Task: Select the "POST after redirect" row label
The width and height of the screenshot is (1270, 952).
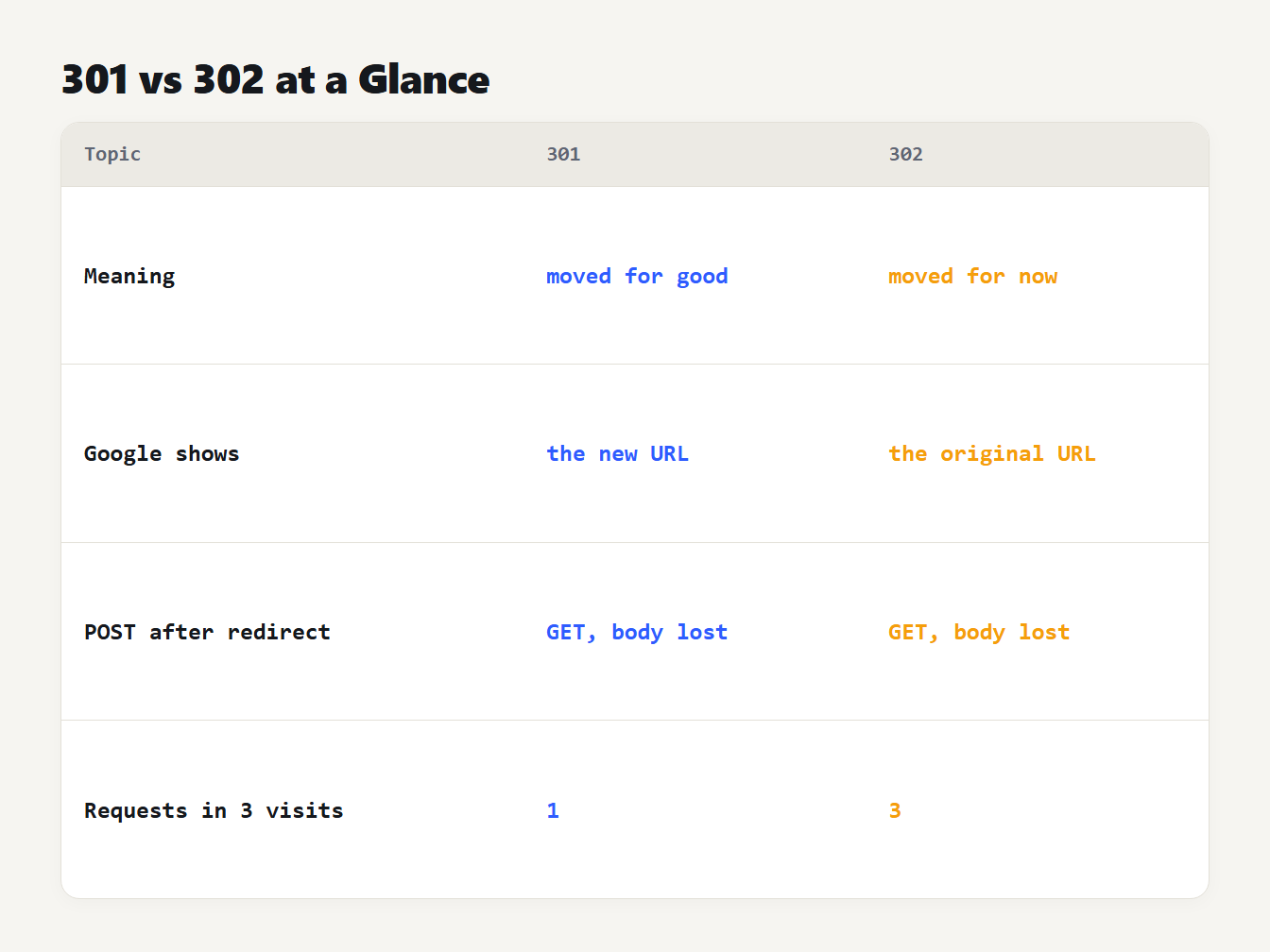Action: point(207,632)
